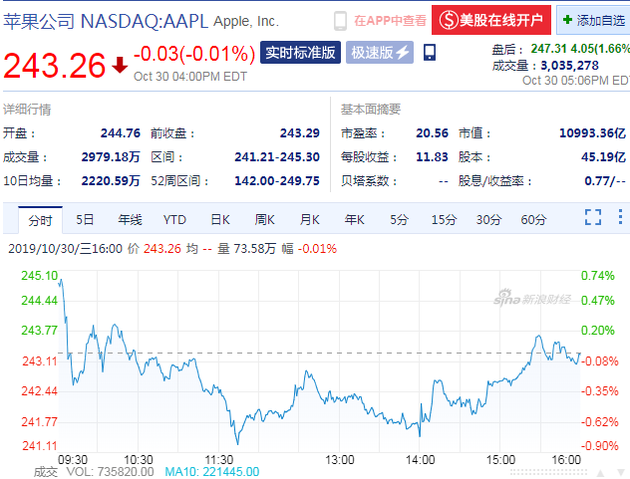Switch to the 5日 chart tab
The height and width of the screenshot is (479, 630).
[85, 220]
